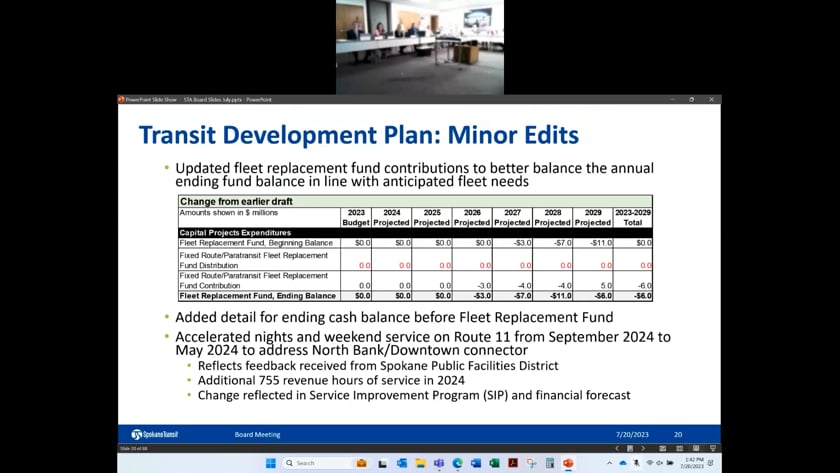
Task: Open the notification center icon
Action: pos(710,463)
